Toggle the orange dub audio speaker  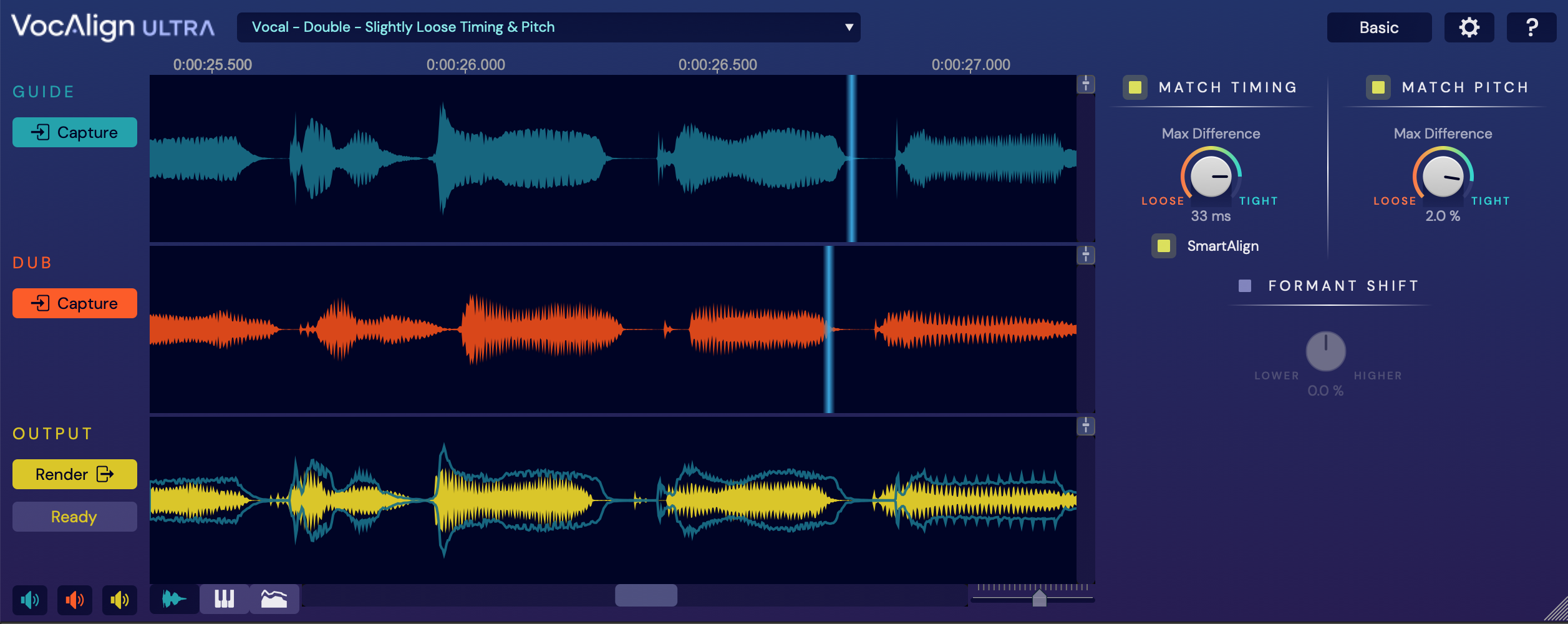(75, 600)
